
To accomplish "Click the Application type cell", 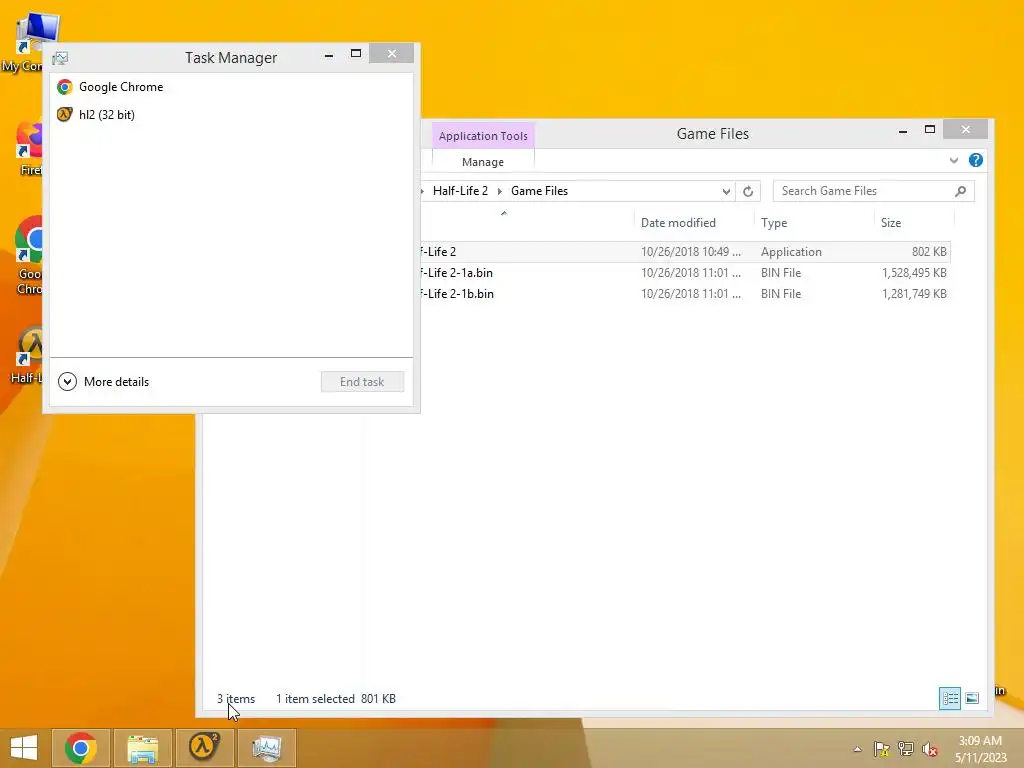I will pyautogui.click(x=792, y=251).
